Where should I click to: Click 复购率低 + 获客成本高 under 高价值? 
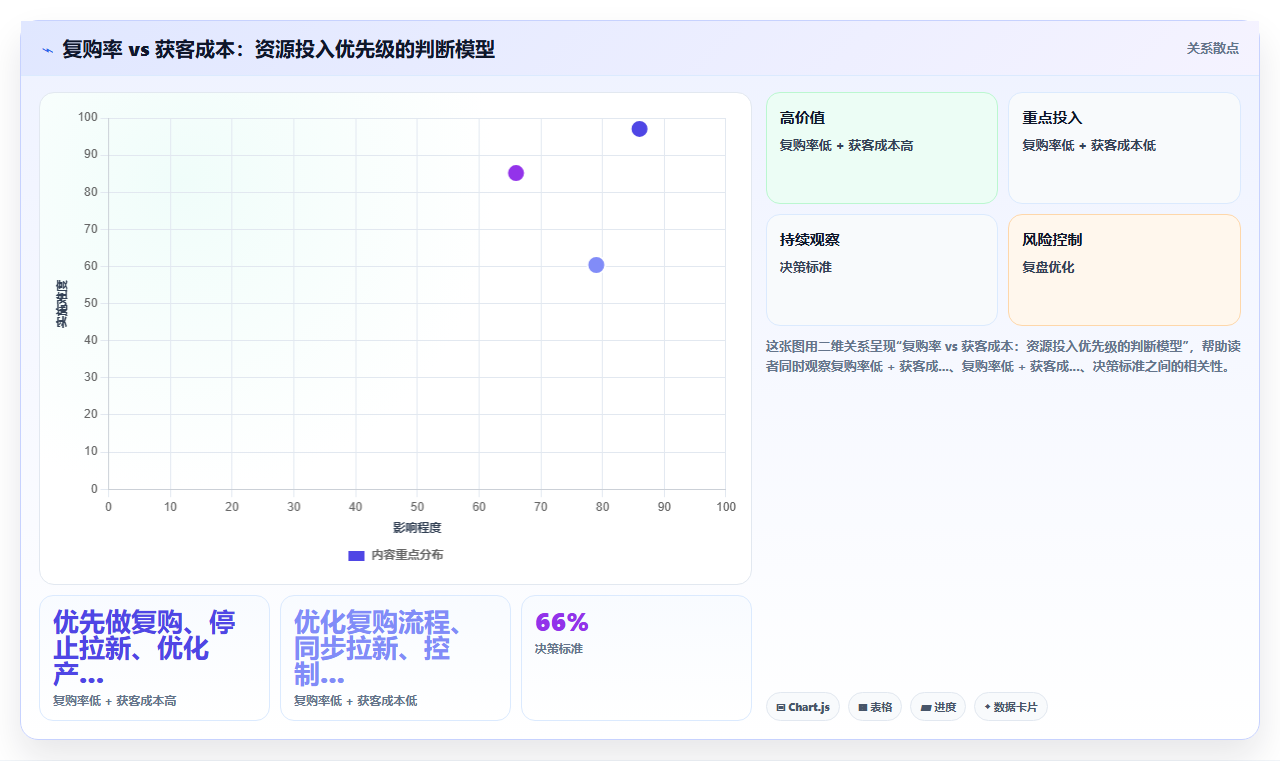[x=846, y=145]
